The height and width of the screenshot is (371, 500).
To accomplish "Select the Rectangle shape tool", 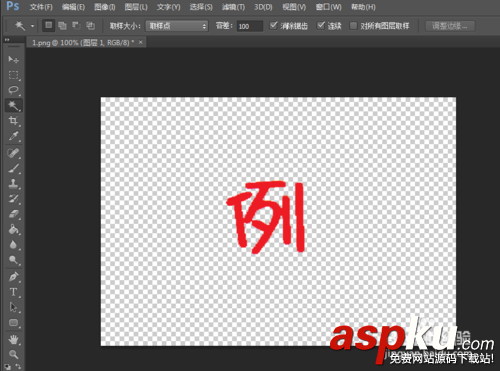I will pyautogui.click(x=13, y=323).
